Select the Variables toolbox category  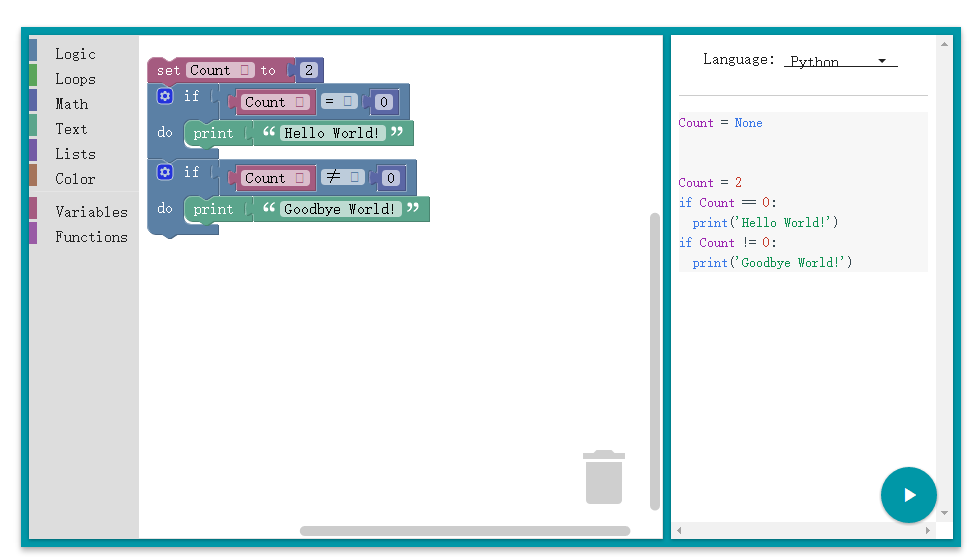[x=91, y=212]
